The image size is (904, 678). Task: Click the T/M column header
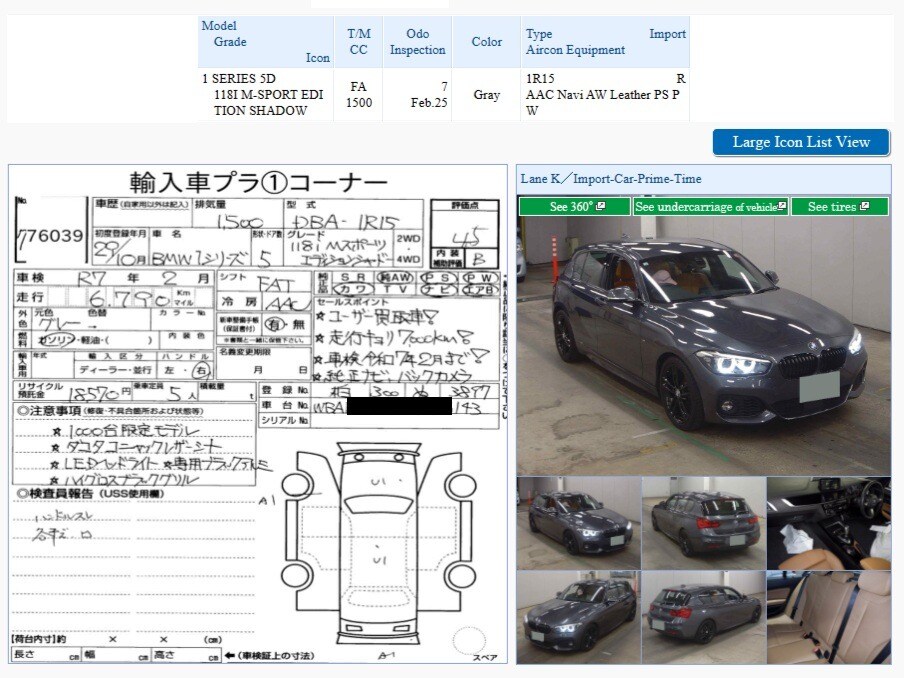358,34
